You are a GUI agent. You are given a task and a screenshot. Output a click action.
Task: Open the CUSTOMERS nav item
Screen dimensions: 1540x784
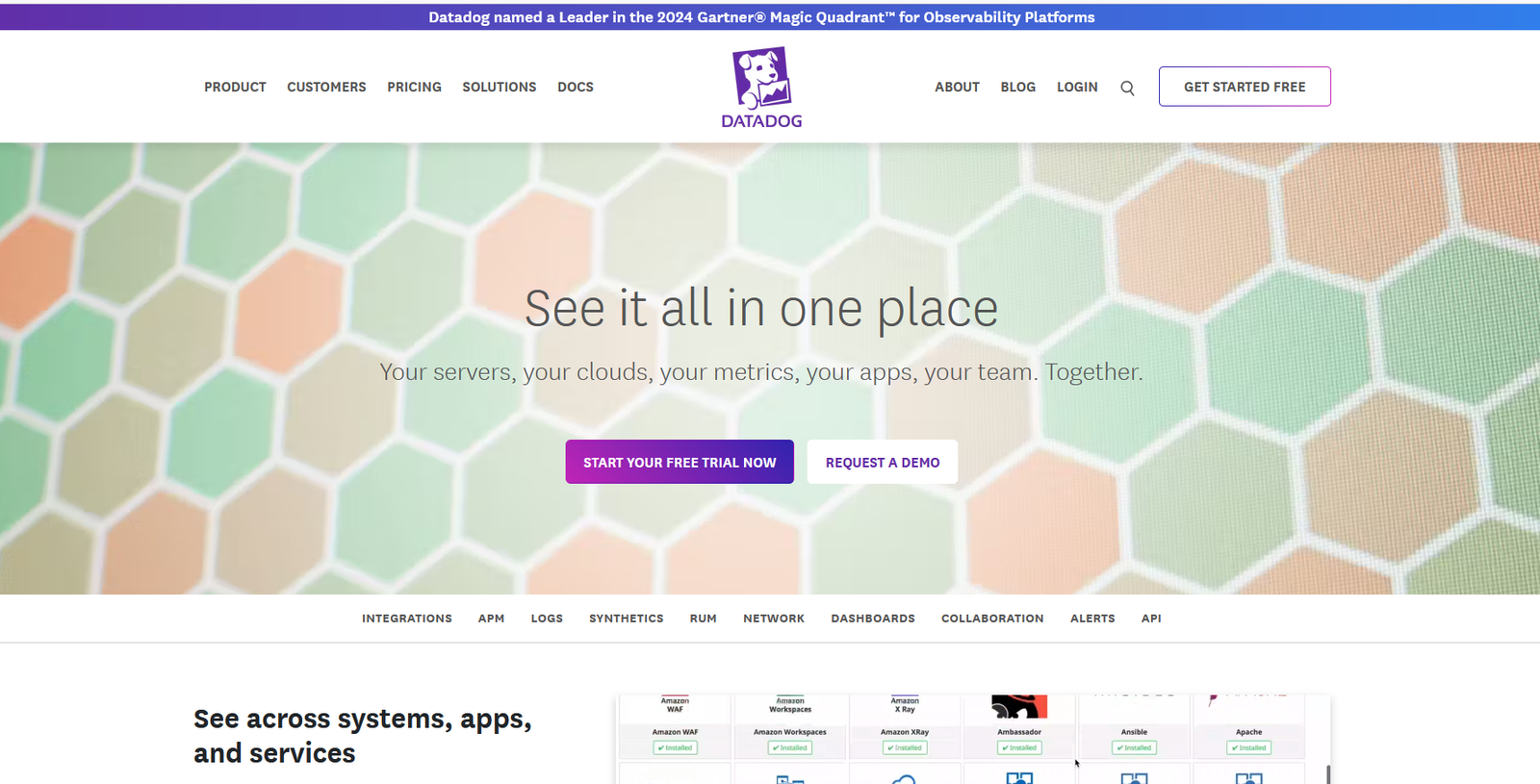[326, 87]
